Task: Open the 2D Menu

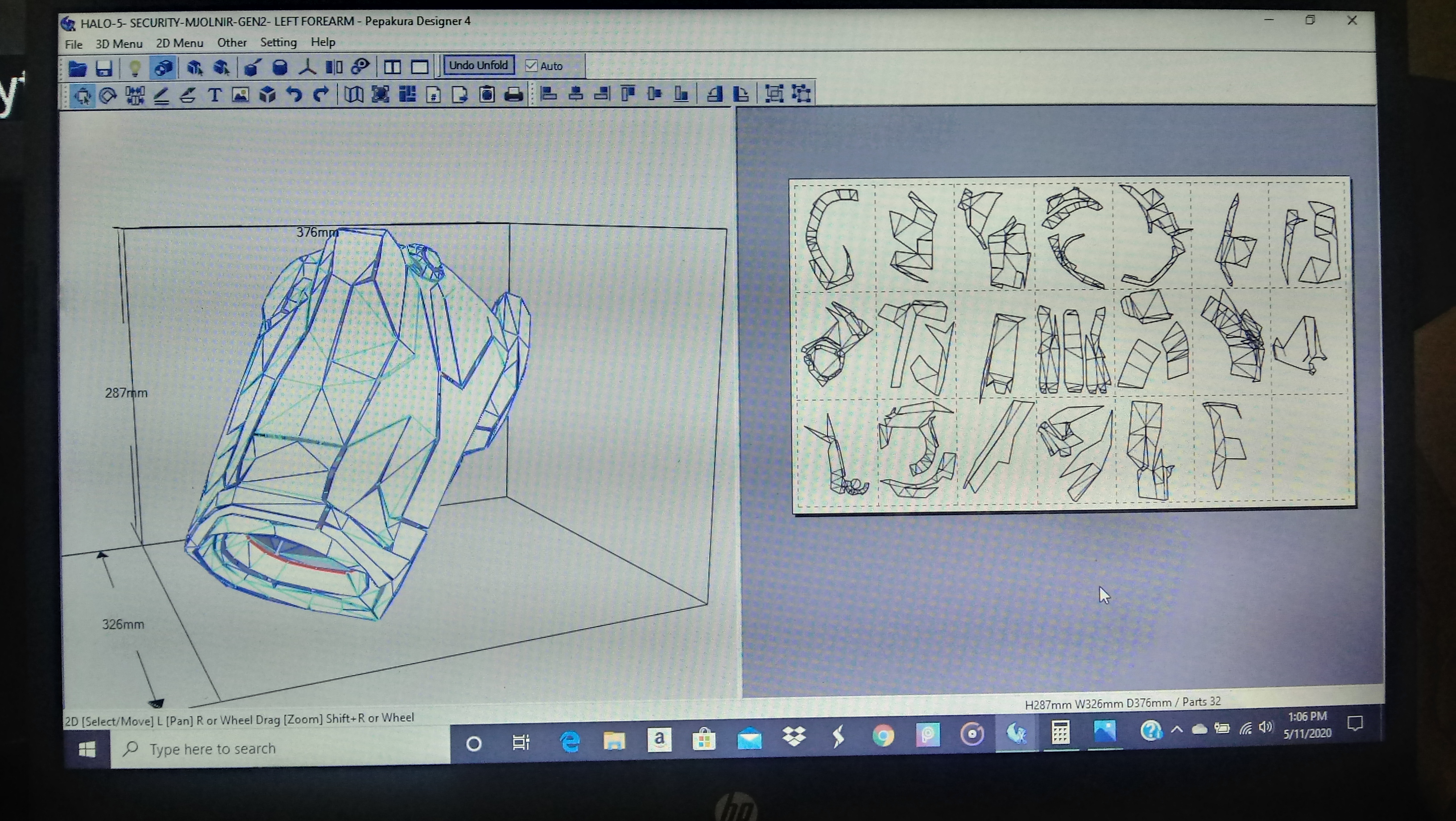Action: click(180, 43)
